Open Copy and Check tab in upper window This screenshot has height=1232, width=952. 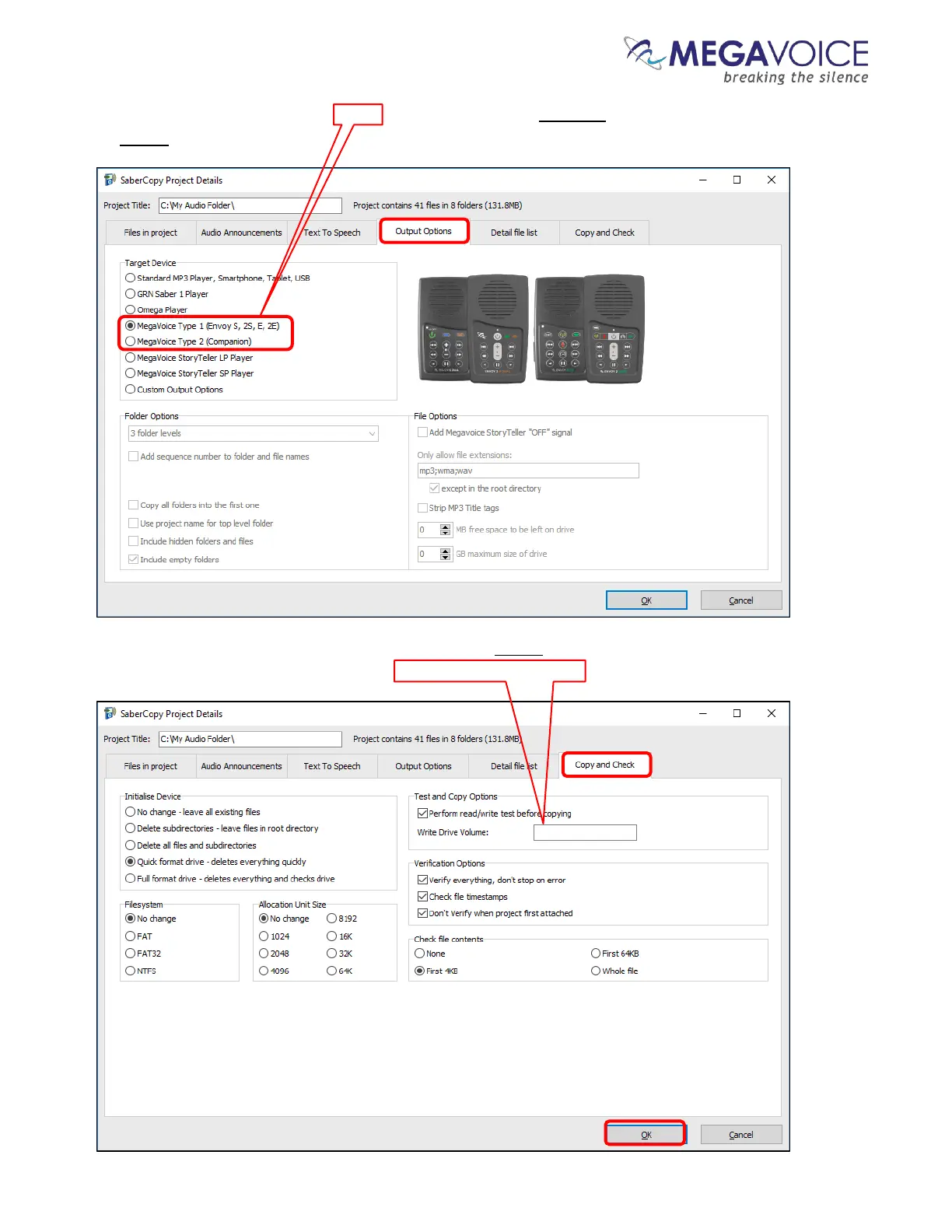(604, 233)
